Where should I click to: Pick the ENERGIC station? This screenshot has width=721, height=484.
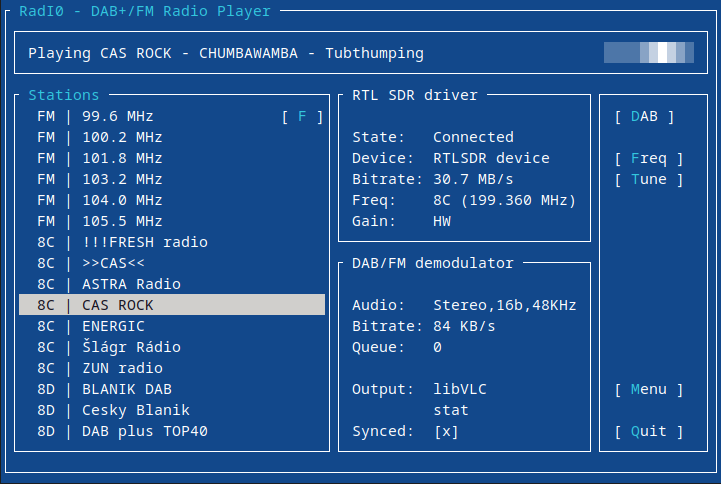[x=172, y=326]
